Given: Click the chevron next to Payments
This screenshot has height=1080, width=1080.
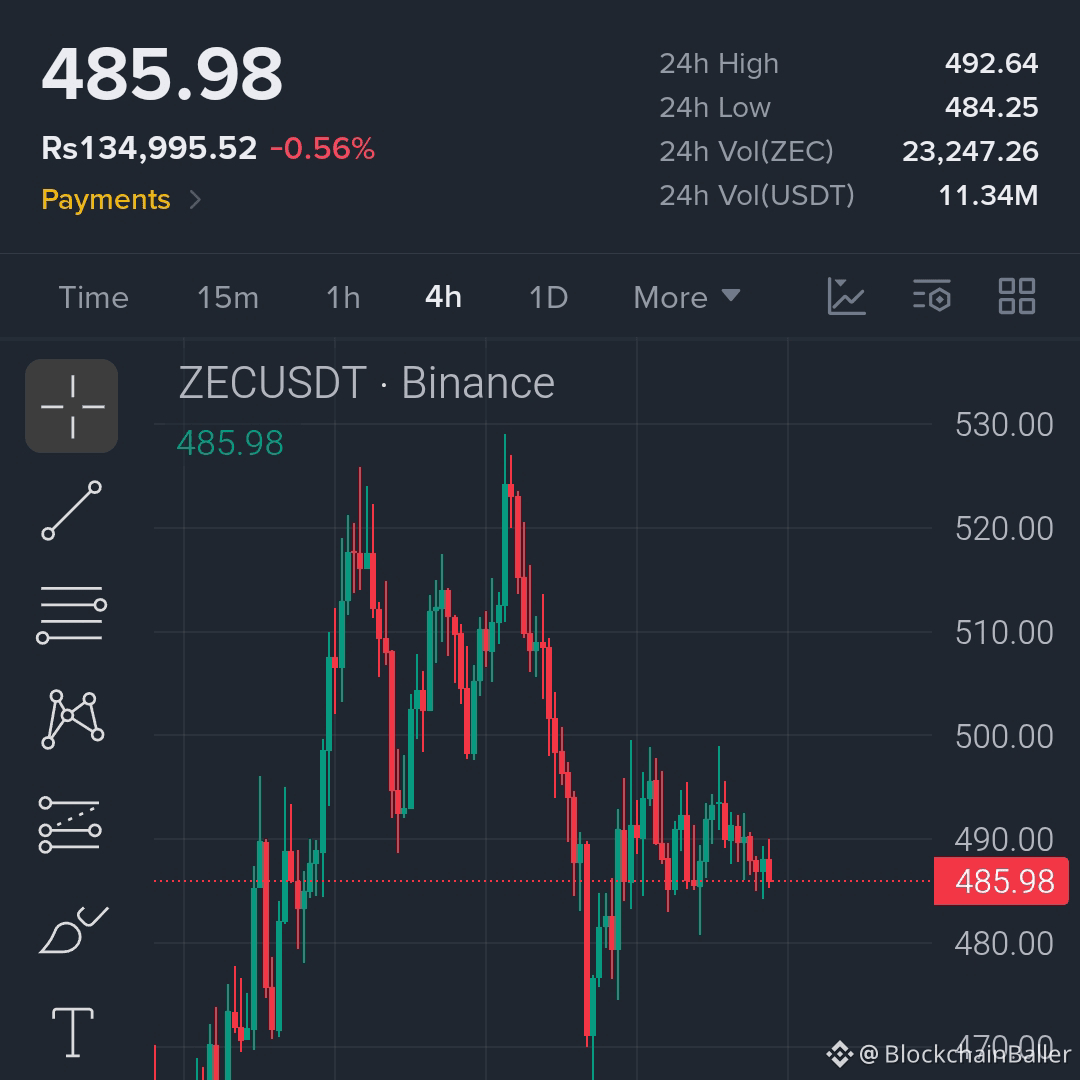Looking at the screenshot, I should 196,200.
